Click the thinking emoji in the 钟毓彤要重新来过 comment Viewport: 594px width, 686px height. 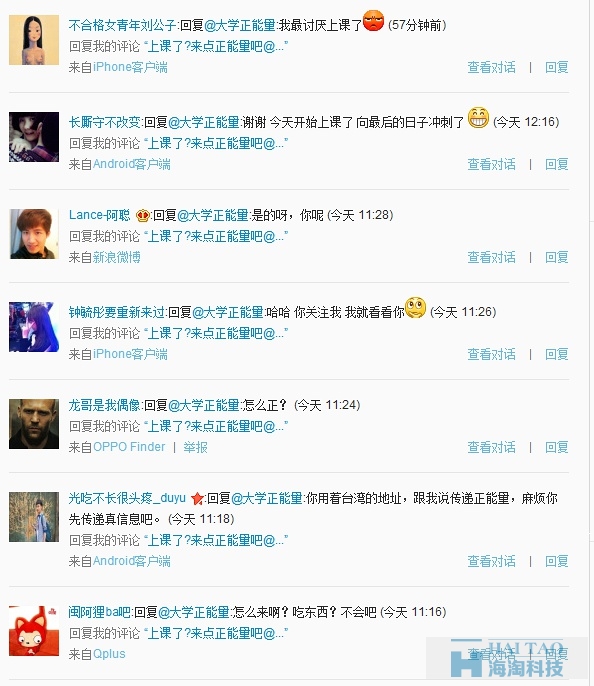pos(415,308)
